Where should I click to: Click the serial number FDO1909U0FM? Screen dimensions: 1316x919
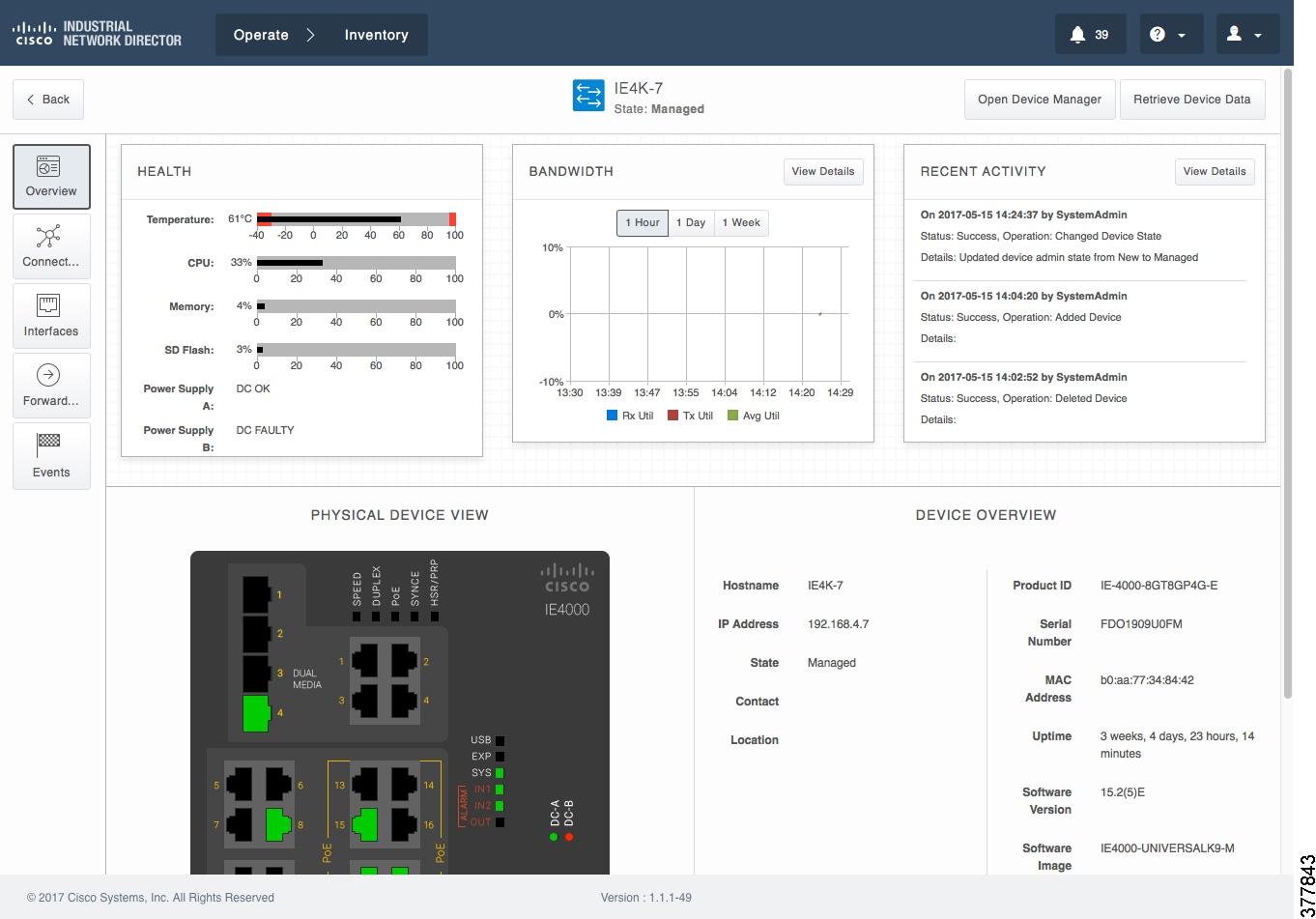tap(1141, 624)
